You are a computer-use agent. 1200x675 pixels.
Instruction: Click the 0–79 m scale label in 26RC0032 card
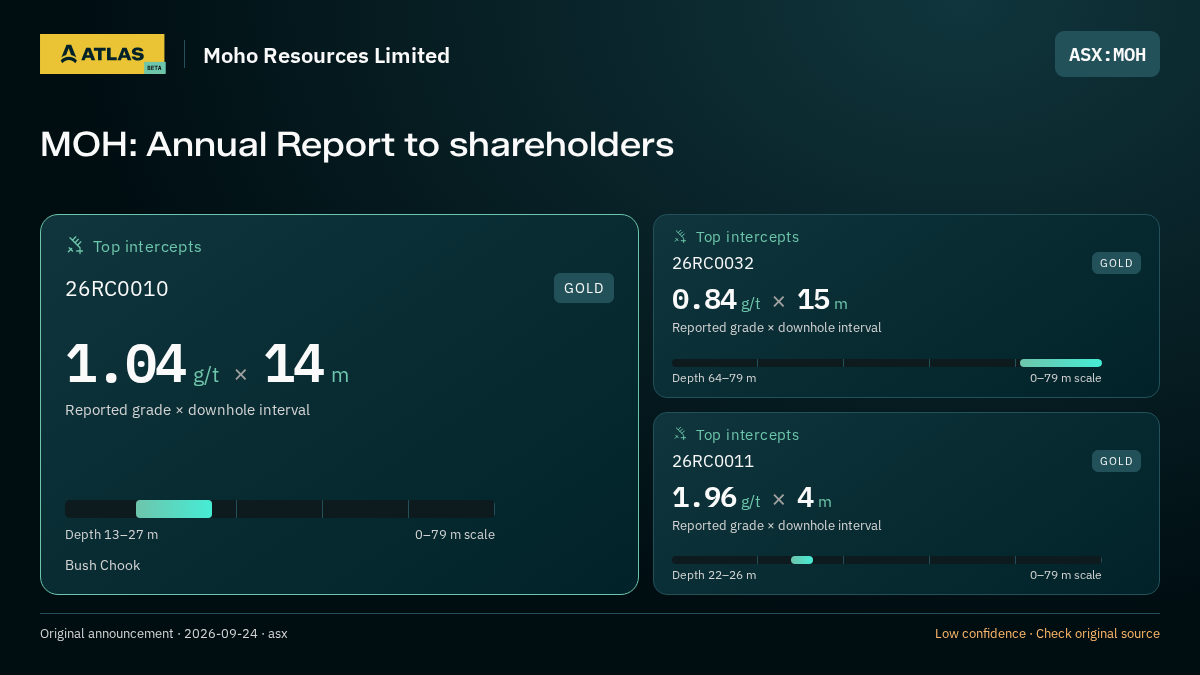point(1066,378)
